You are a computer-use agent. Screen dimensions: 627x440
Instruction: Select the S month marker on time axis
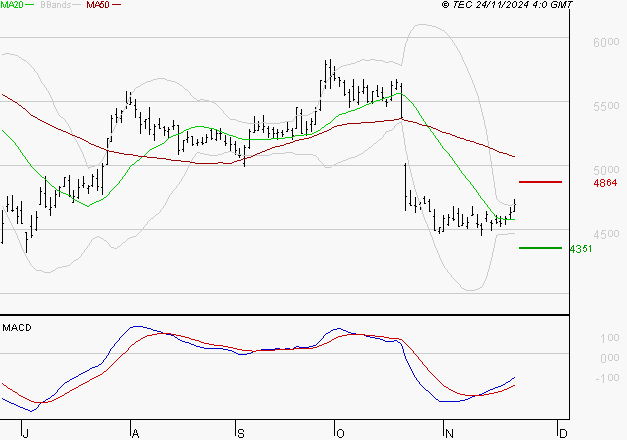[240, 432]
